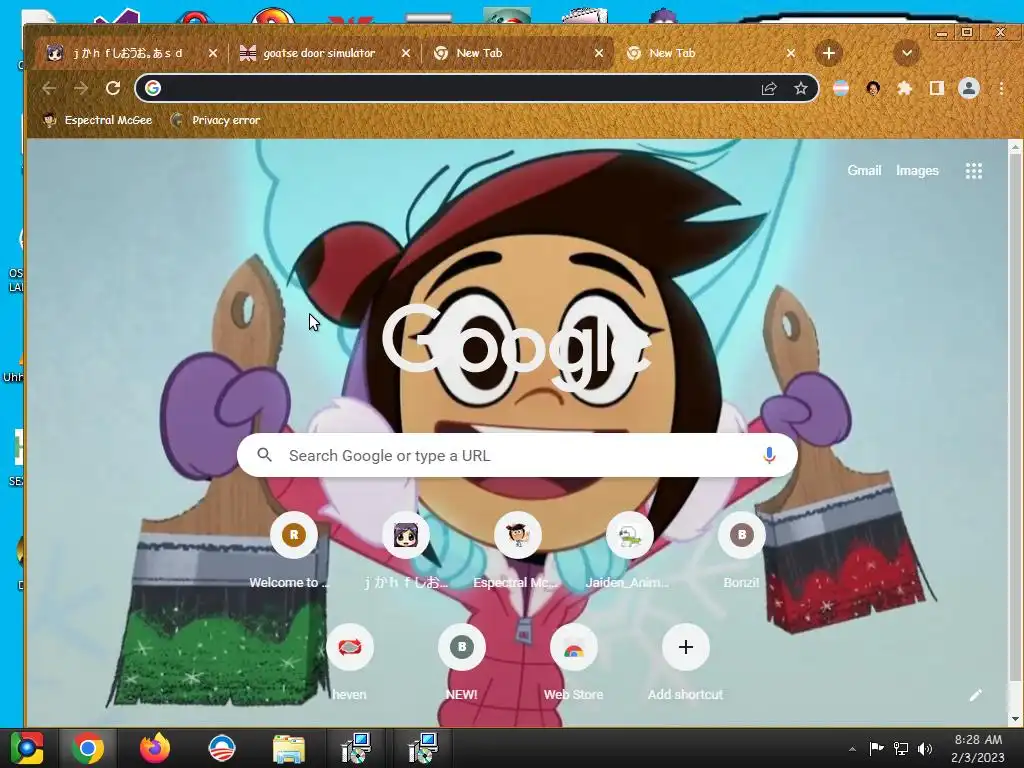Click the first installer taskbar icon
This screenshot has width=1024, height=768.
click(357, 748)
